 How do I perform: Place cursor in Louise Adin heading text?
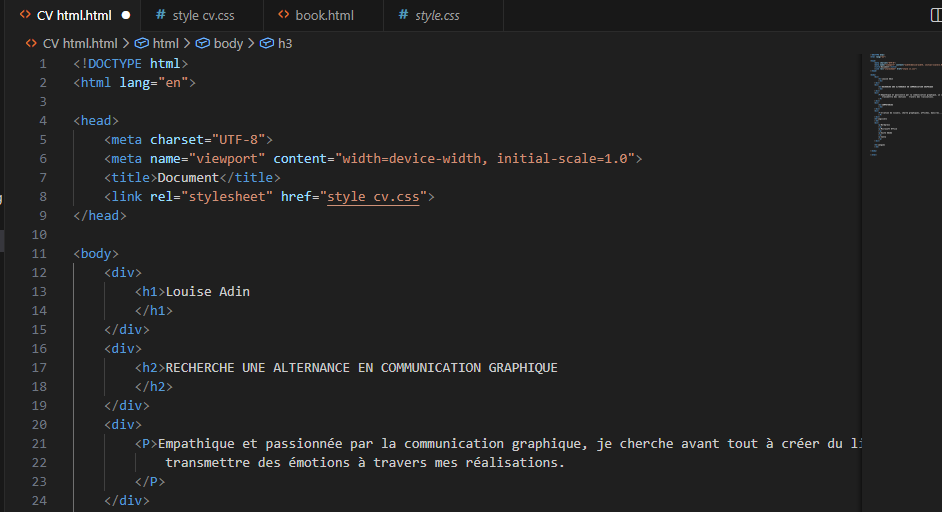point(207,292)
